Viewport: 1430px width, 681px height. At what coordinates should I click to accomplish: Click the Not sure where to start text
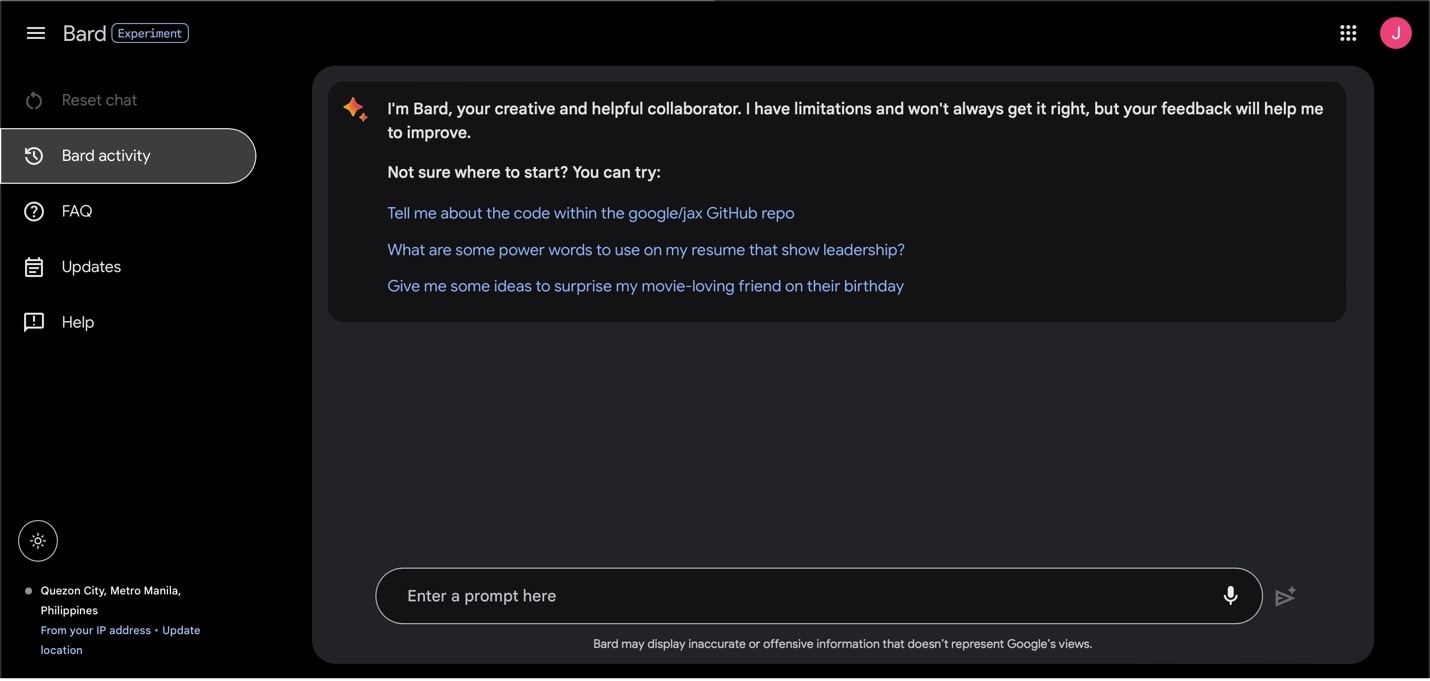coord(524,172)
